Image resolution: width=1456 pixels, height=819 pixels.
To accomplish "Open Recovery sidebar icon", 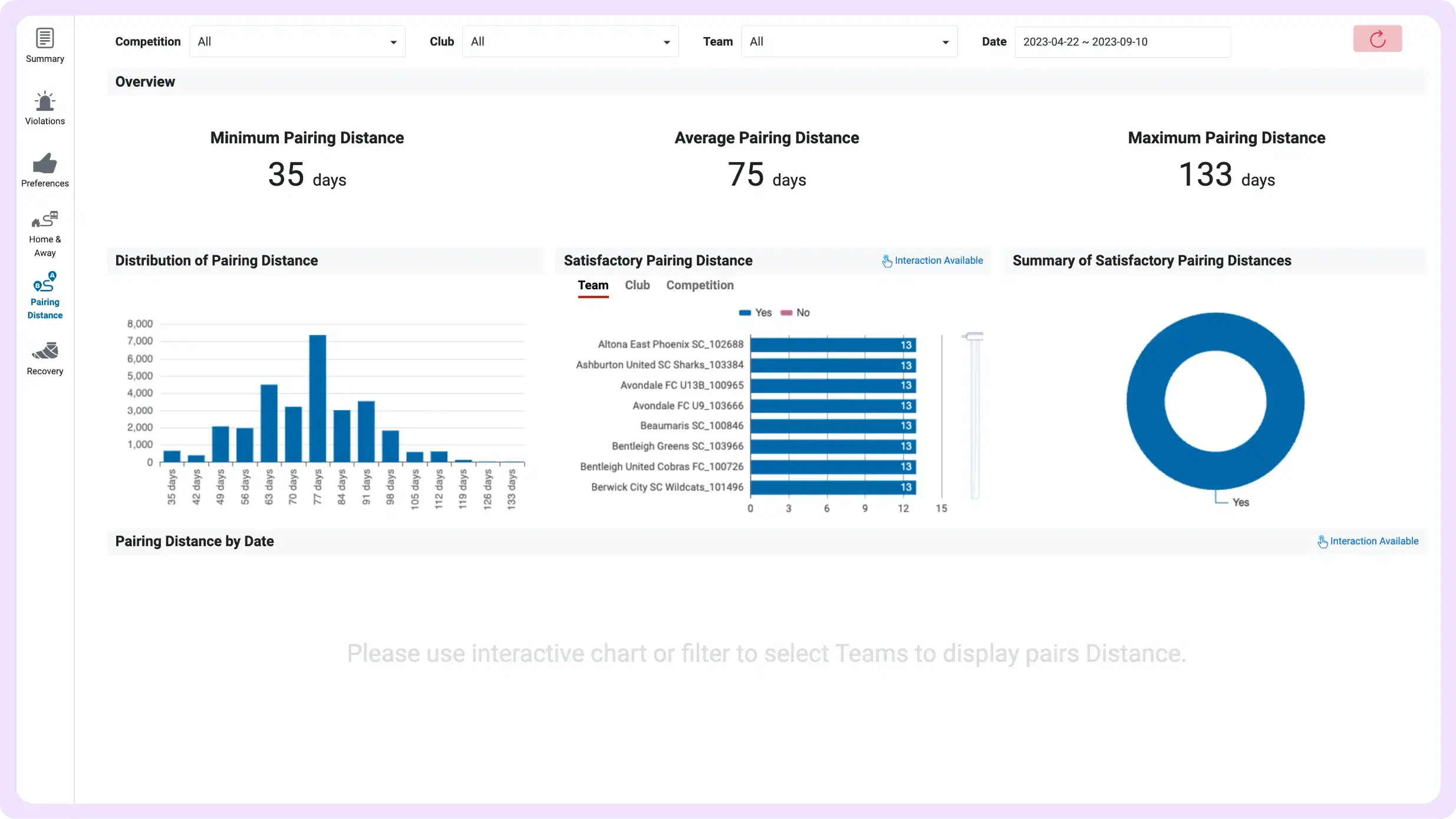I will (45, 351).
